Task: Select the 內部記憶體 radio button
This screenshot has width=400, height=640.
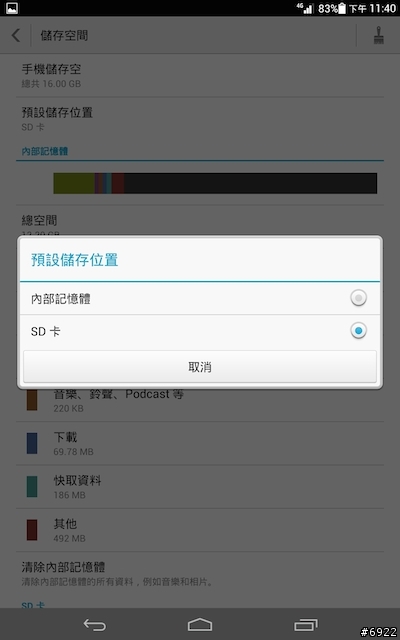Action: pos(358,298)
